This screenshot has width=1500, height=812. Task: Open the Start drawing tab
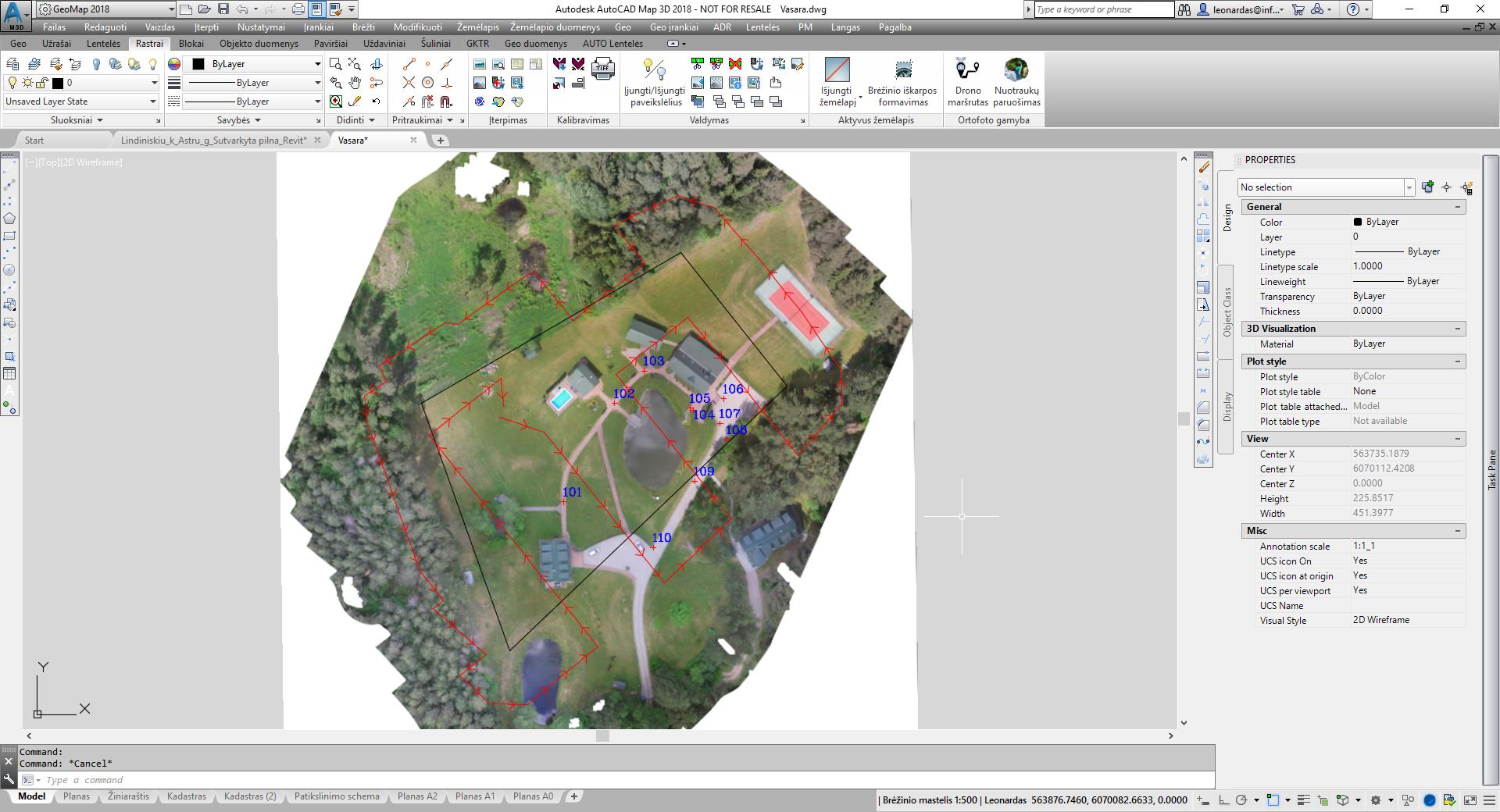coord(34,141)
